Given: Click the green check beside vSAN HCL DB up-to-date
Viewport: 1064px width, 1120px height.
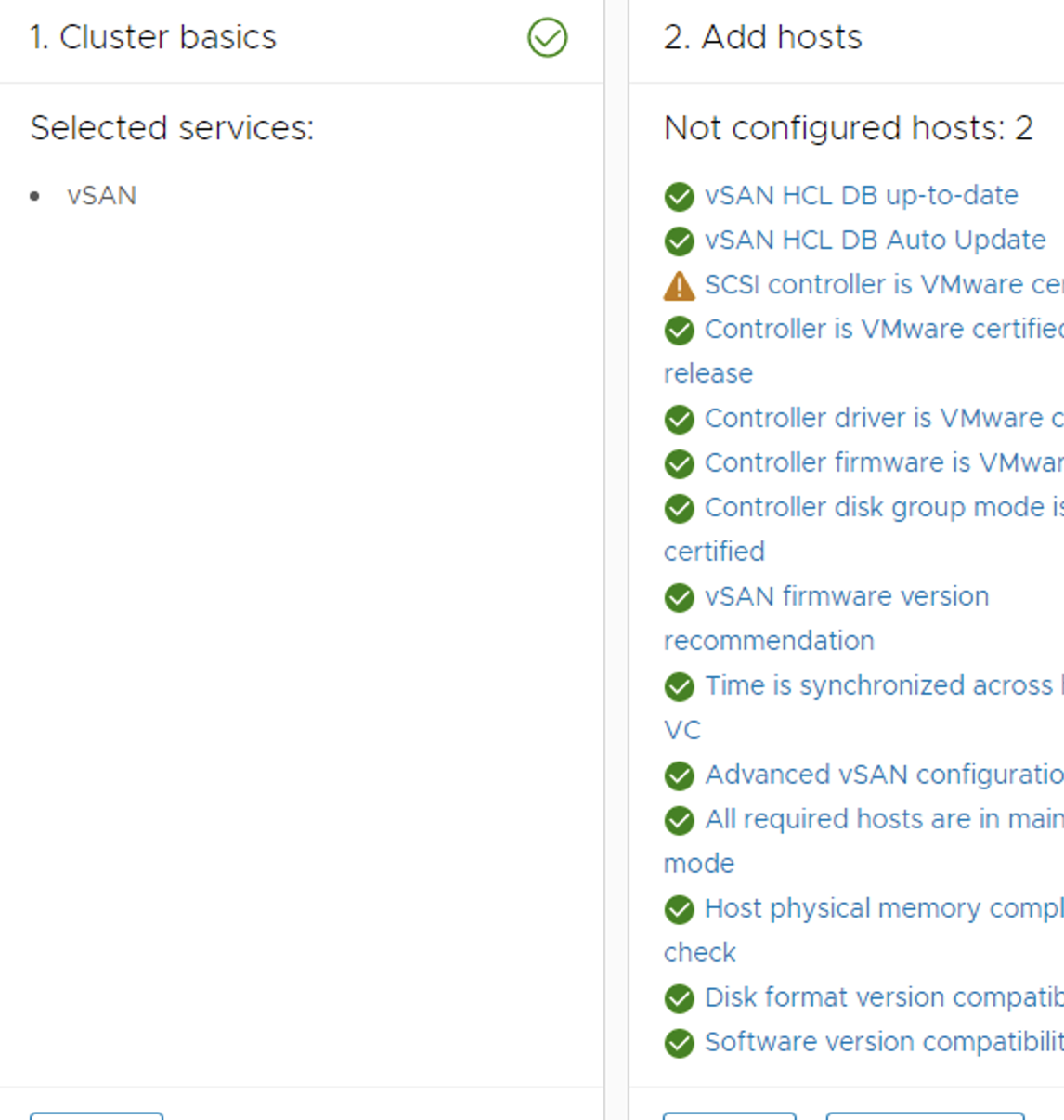Looking at the screenshot, I should coord(680,196).
